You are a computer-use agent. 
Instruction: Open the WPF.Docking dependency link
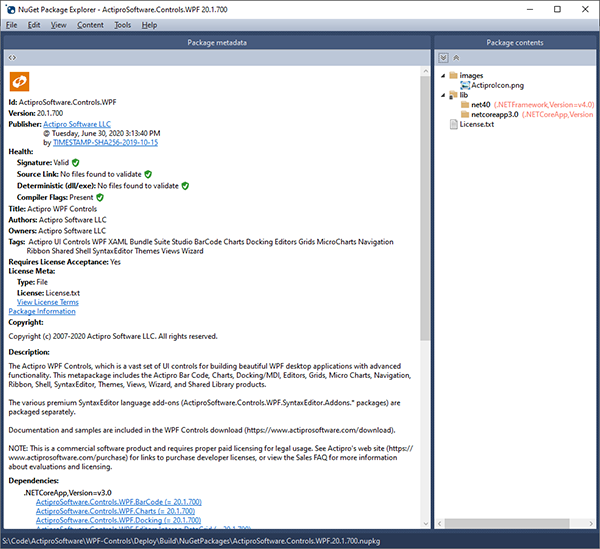pos(118,520)
